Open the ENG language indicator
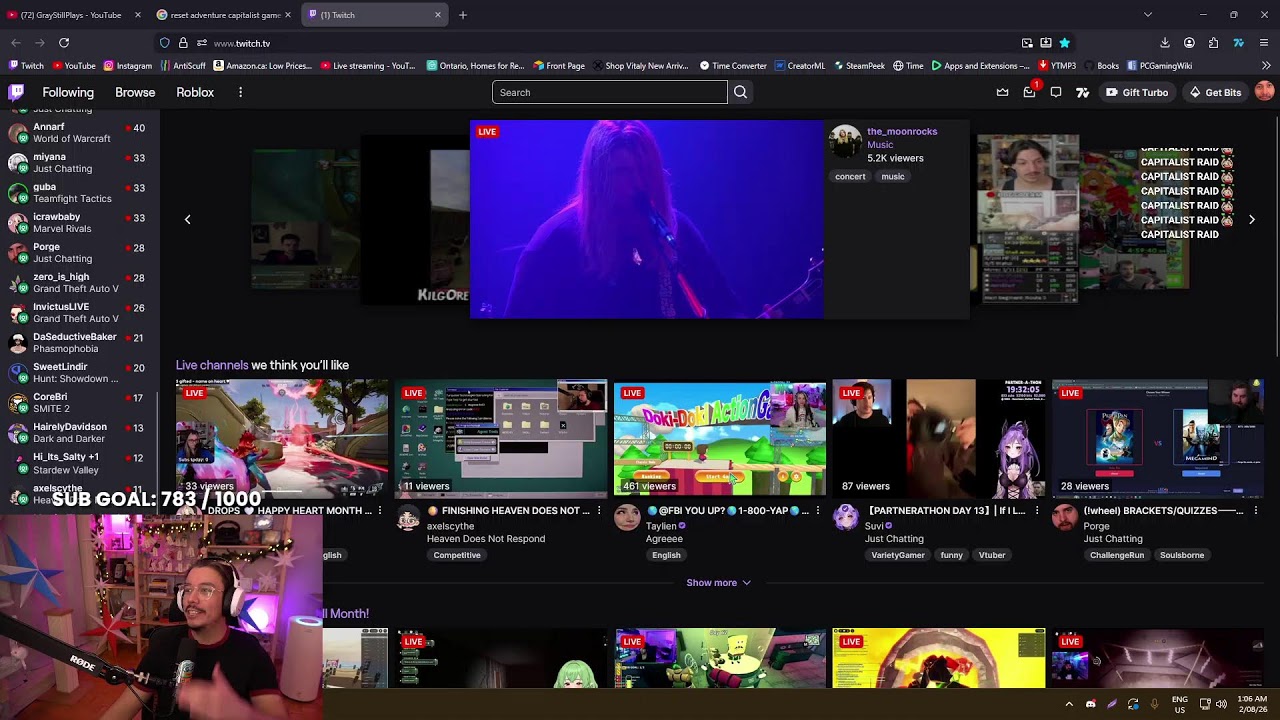 pos(1180,704)
